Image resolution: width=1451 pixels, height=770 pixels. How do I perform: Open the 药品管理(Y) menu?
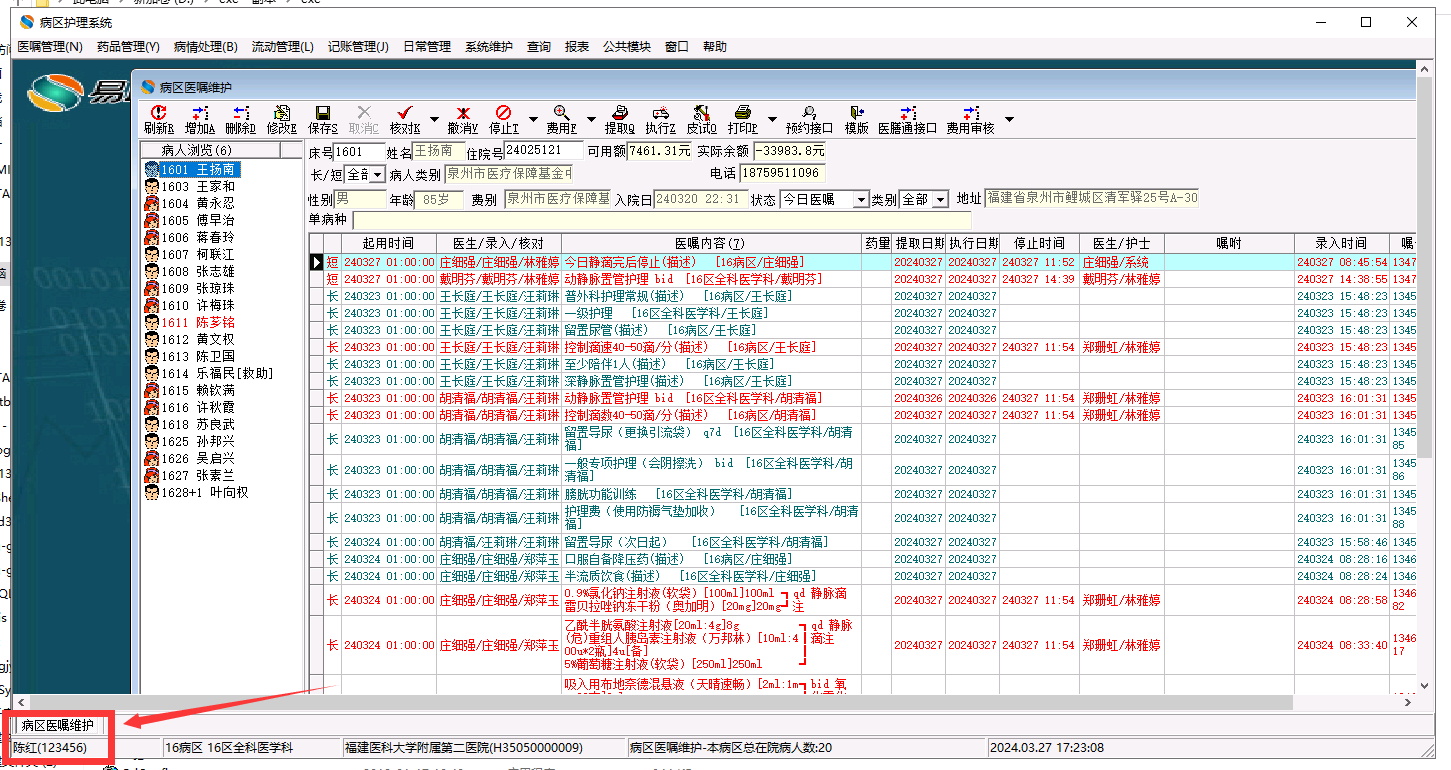128,47
